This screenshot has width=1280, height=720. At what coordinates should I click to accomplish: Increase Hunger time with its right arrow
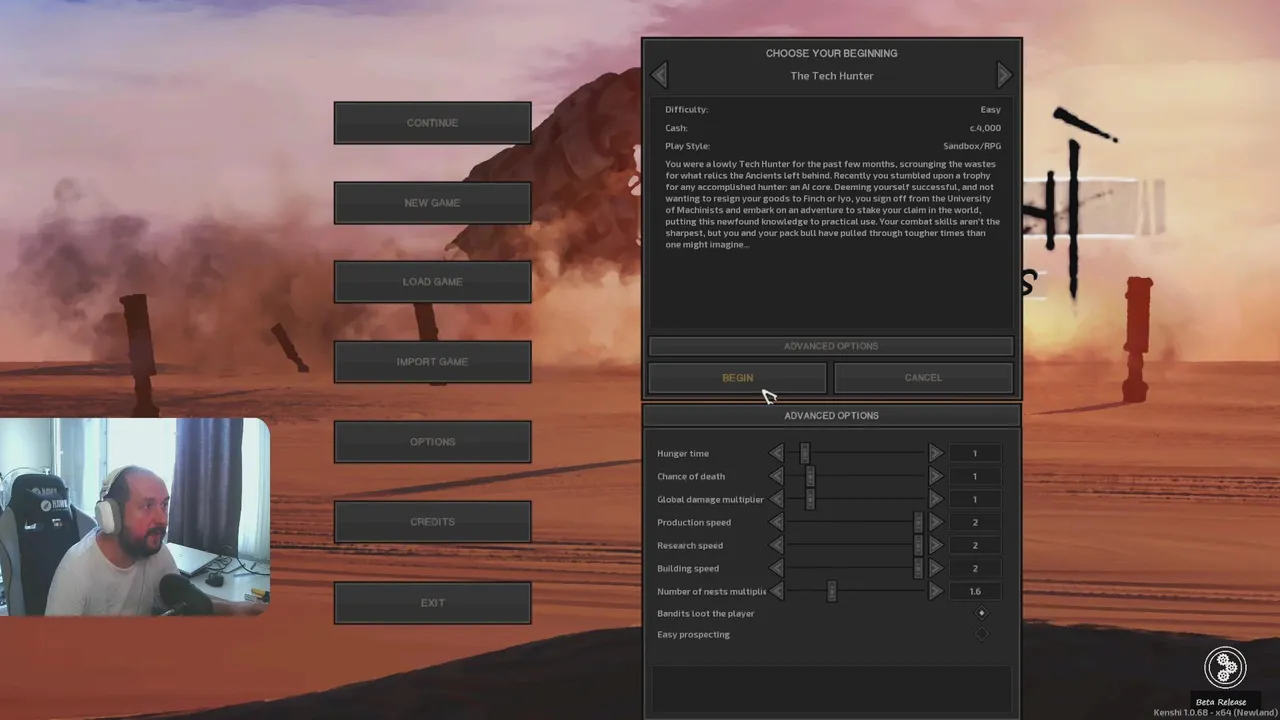(x=935, y=453)
